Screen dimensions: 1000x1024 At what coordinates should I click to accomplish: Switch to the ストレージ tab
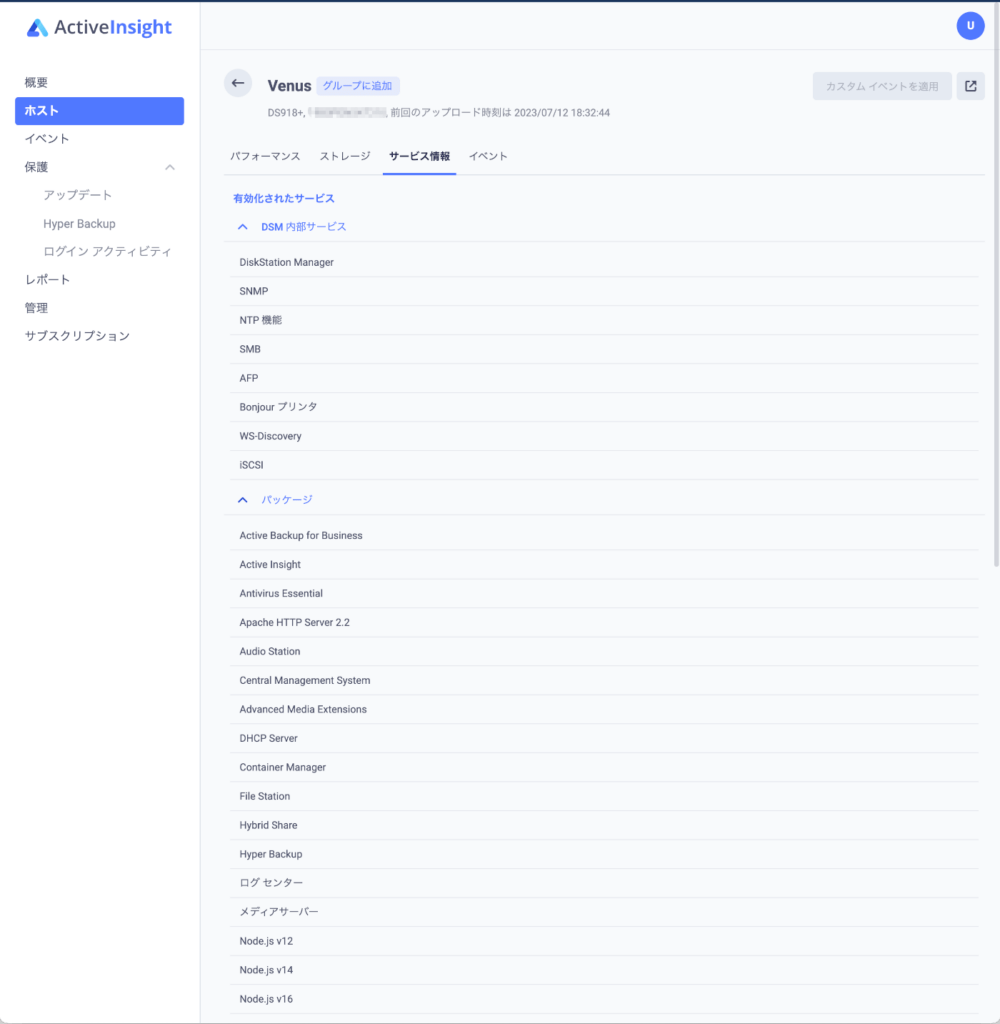[345, 157]
